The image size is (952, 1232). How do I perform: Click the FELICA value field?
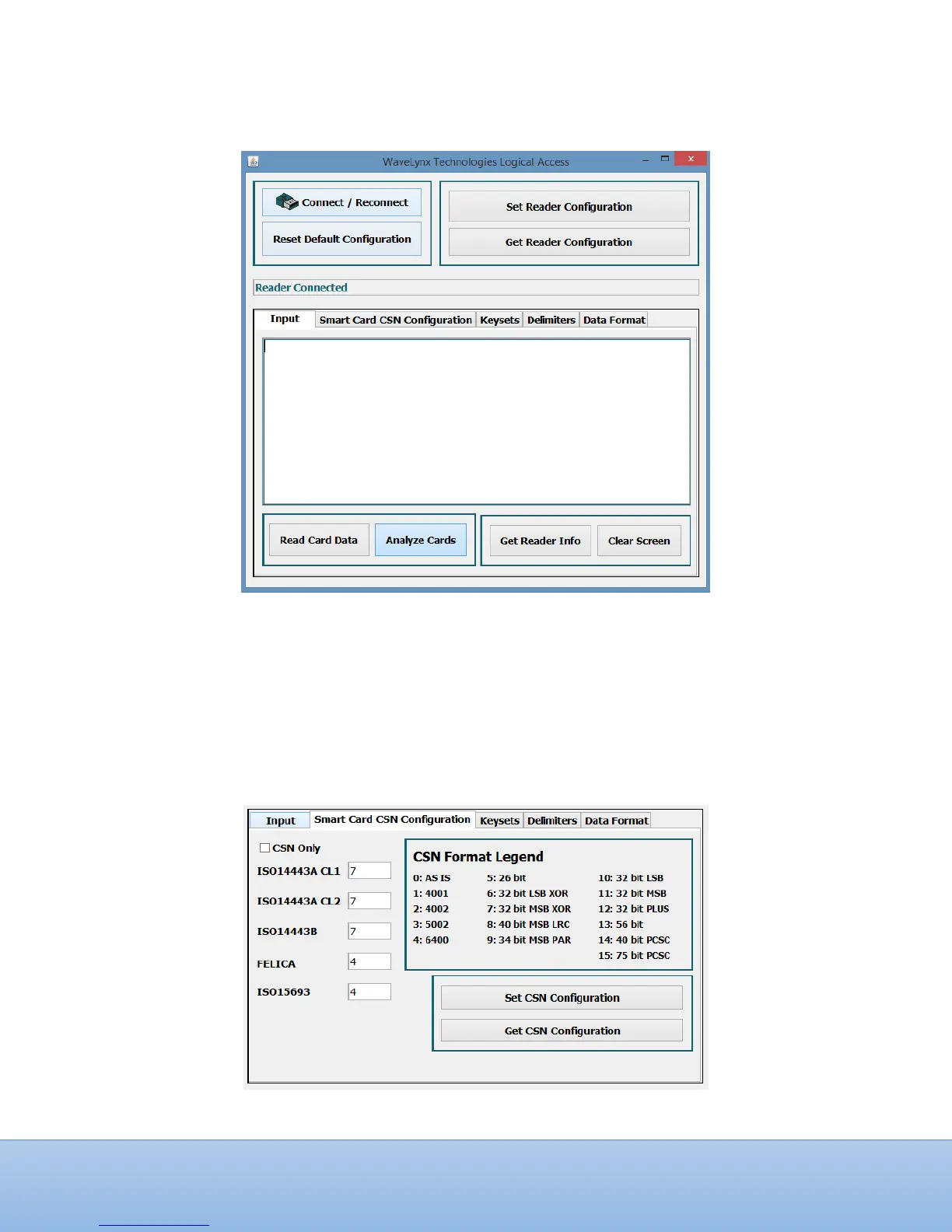[369, 961]
